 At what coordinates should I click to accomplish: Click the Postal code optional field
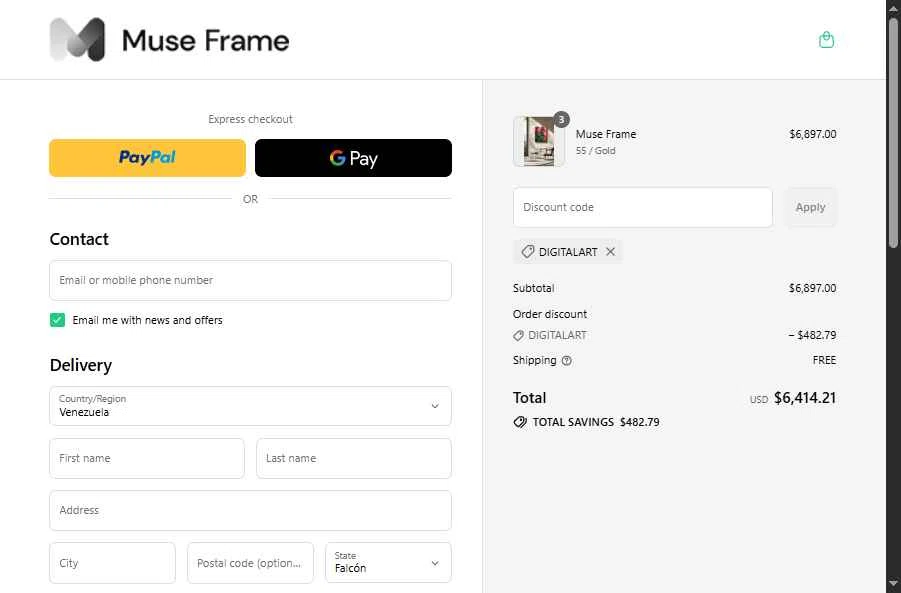tap(251, 563)
